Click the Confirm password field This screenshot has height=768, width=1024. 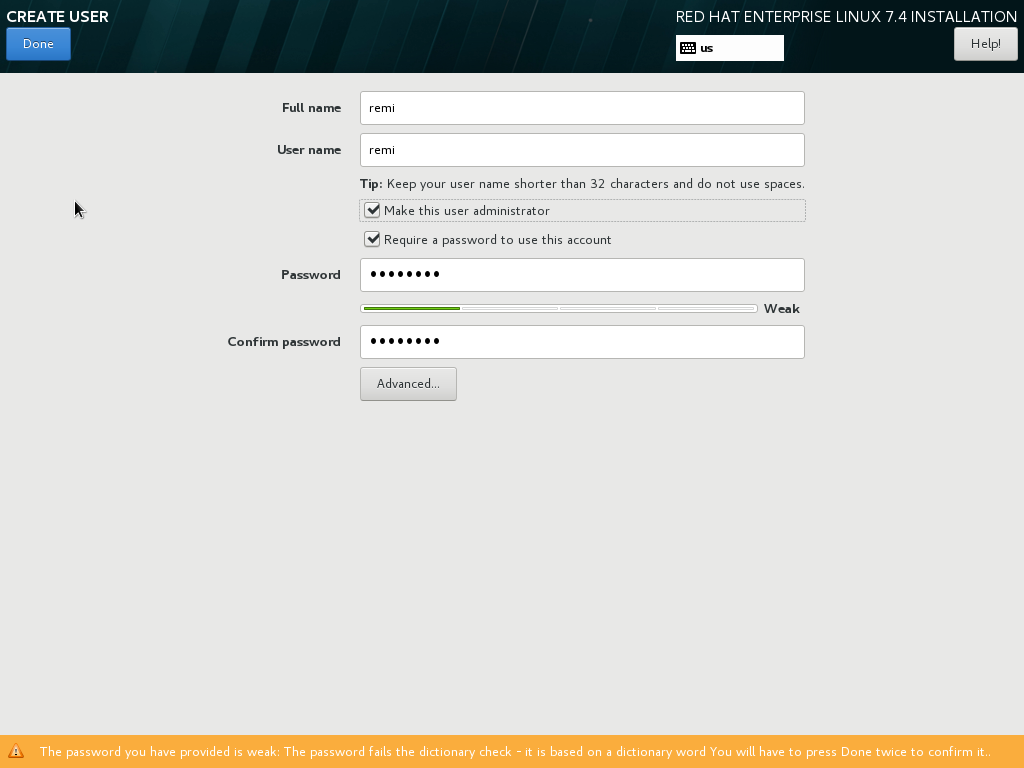point(582,342)
